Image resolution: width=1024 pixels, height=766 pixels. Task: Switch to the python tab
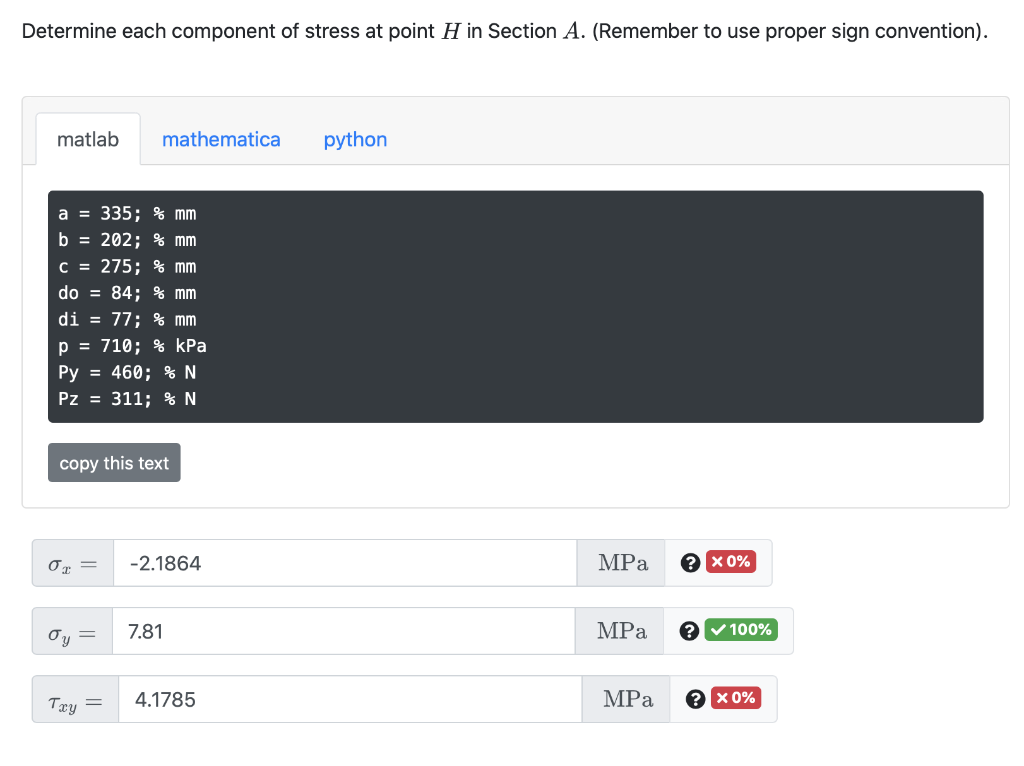[355, 139]
